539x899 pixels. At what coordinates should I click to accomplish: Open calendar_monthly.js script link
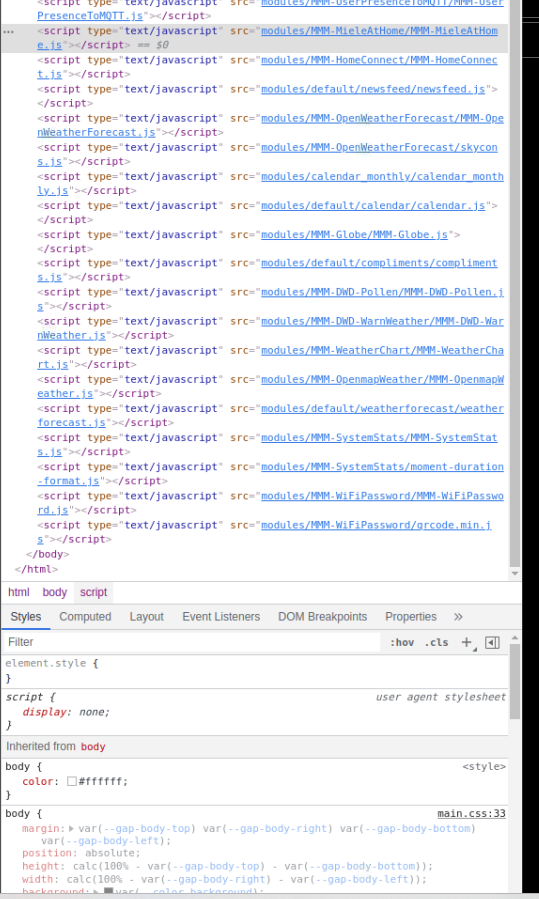382,176
